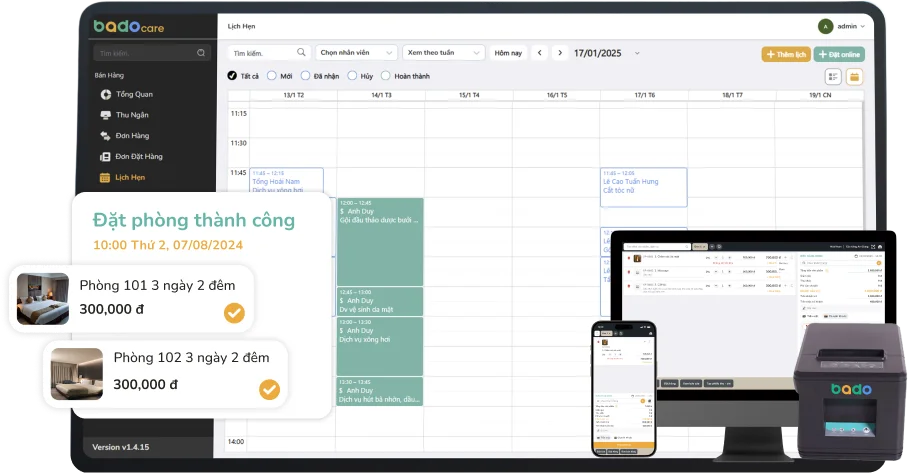Expand the 17/01/2025 date picker
Screen dimensions: 914x474
point(637,53)
